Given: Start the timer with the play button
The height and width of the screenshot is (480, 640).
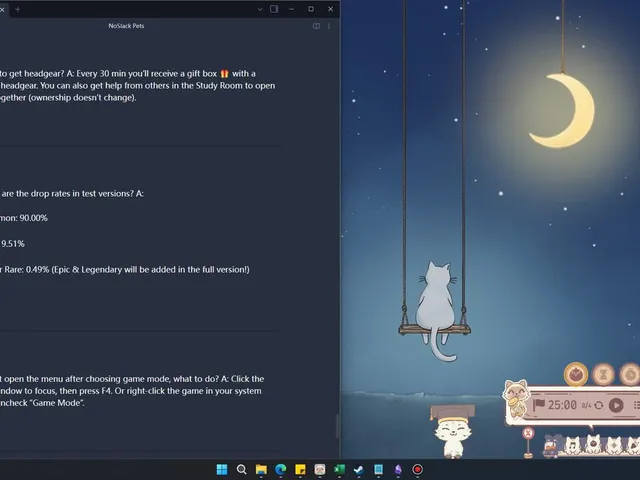Looking at the screenshot, I should [x=616, y=405].
